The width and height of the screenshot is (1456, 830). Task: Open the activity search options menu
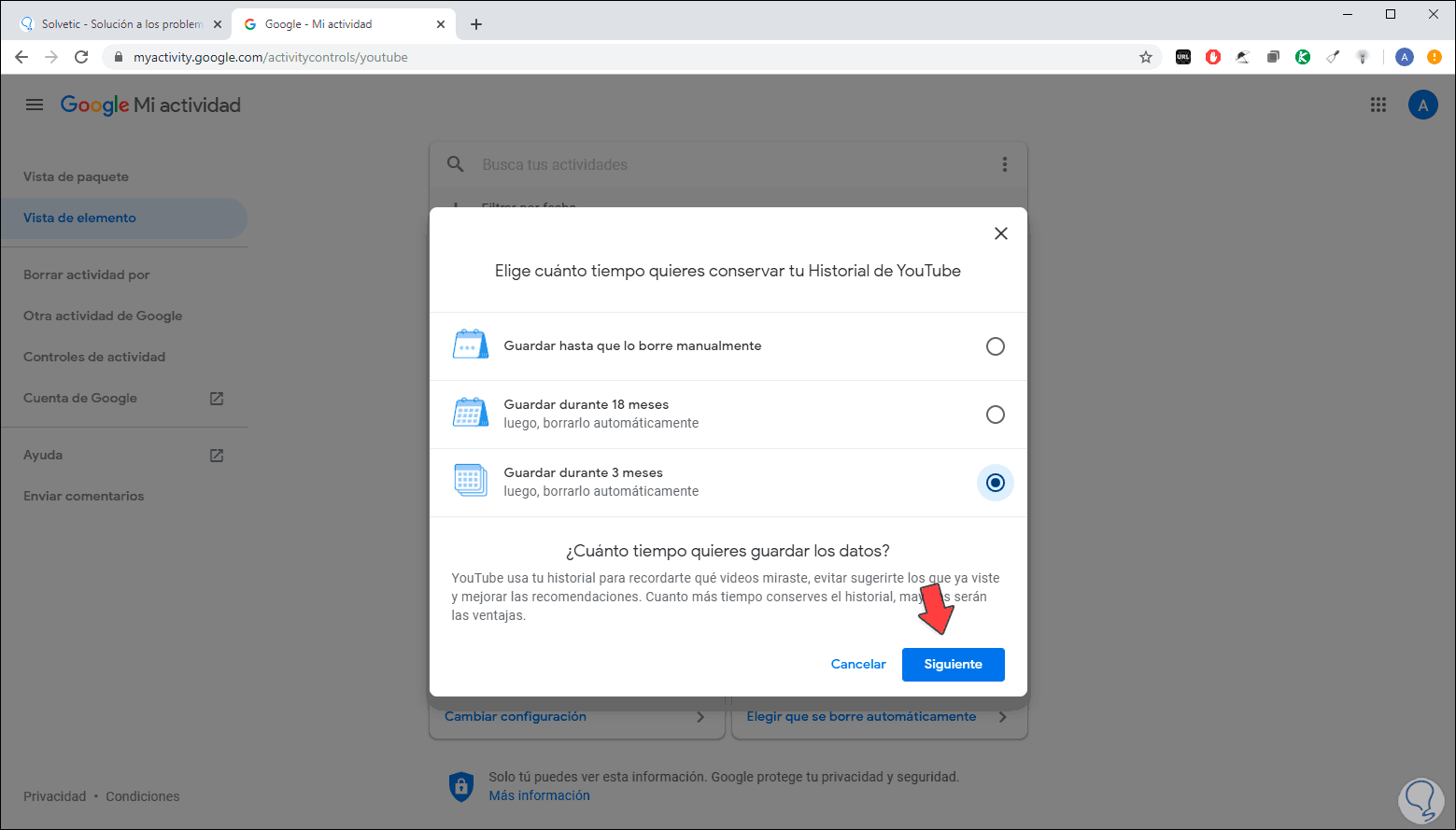[1005, 164]
